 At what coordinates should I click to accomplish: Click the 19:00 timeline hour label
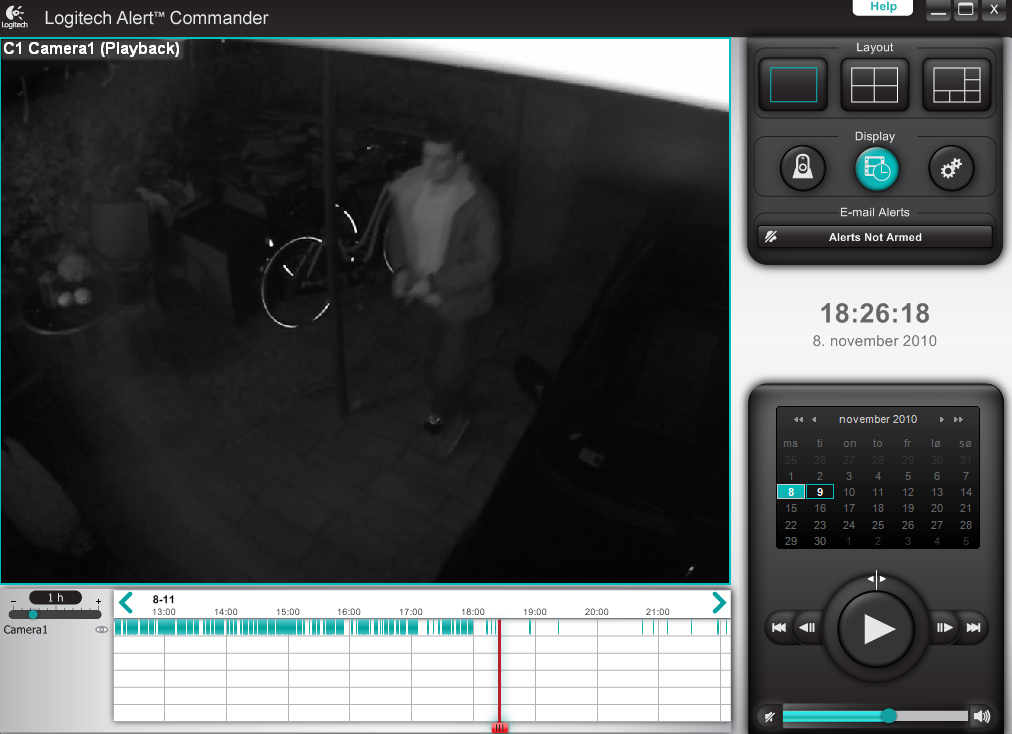(534, 612)
